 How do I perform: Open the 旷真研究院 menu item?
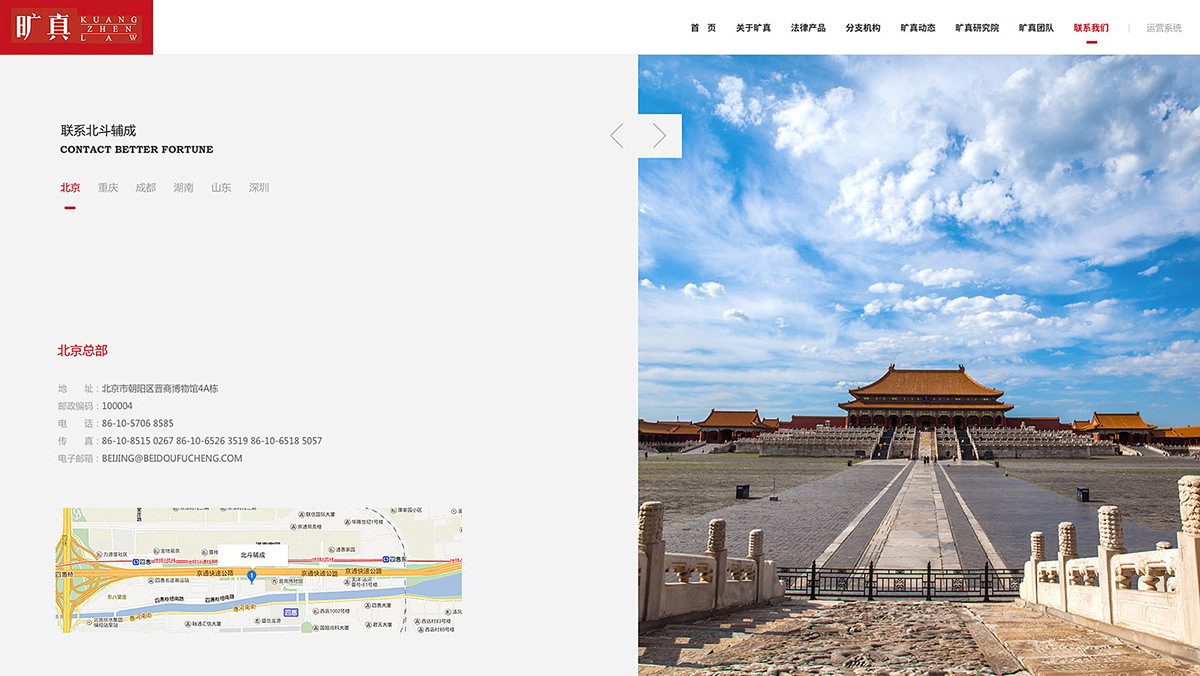[x=977, y=28]
